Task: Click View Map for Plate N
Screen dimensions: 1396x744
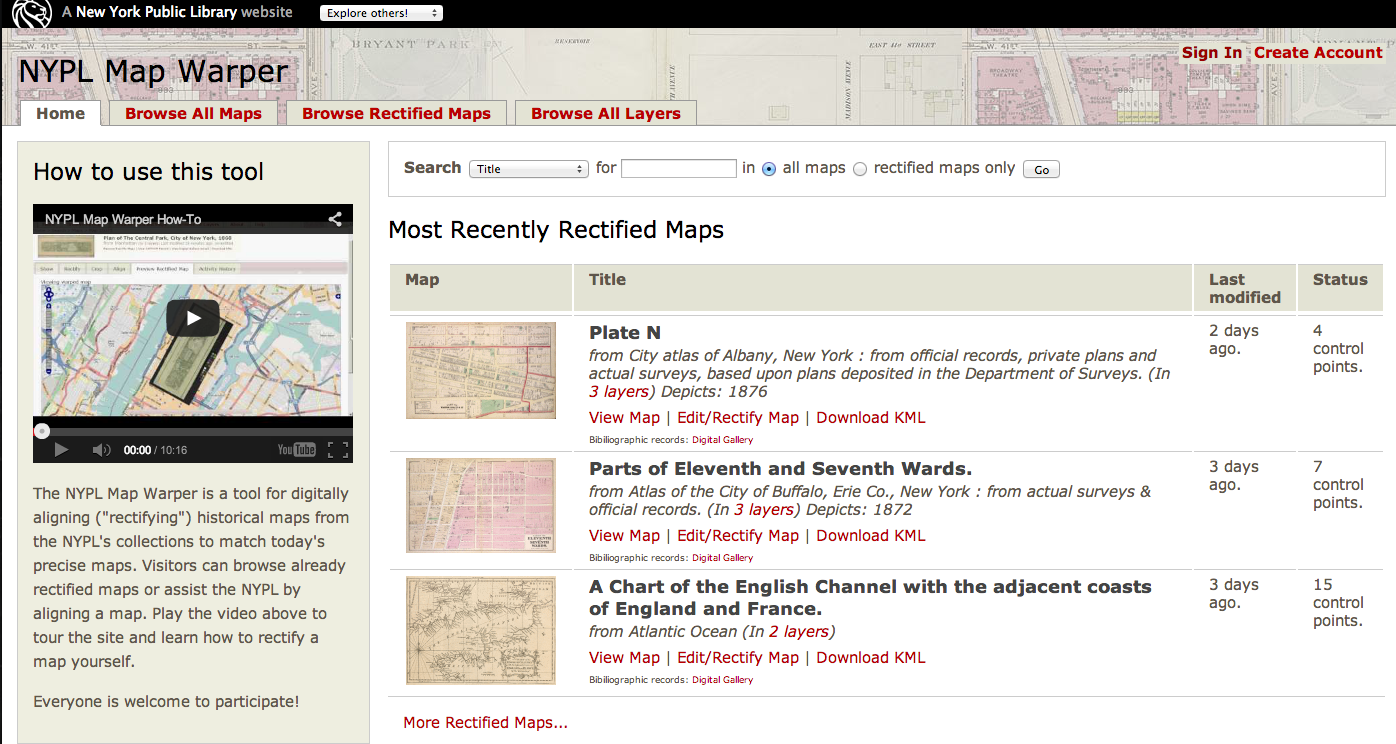Action: coord(624,417)
